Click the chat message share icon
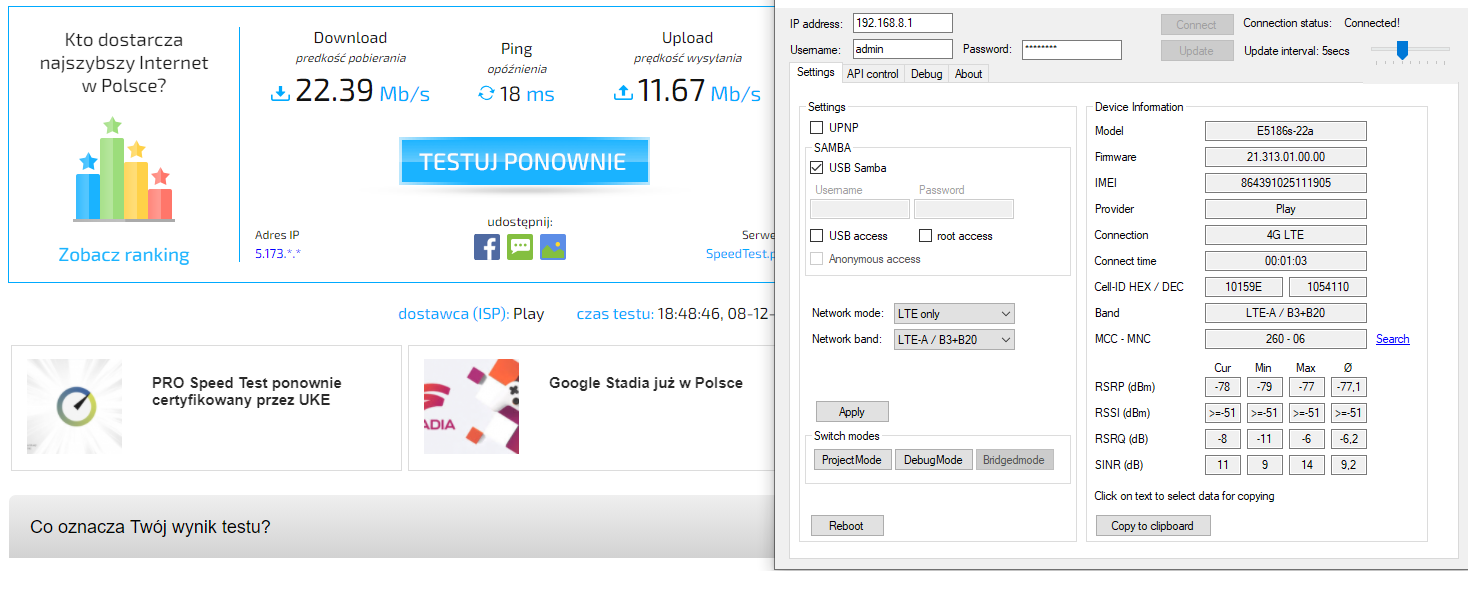This screenshot has height=594, width=1468. tap(520, 247)
